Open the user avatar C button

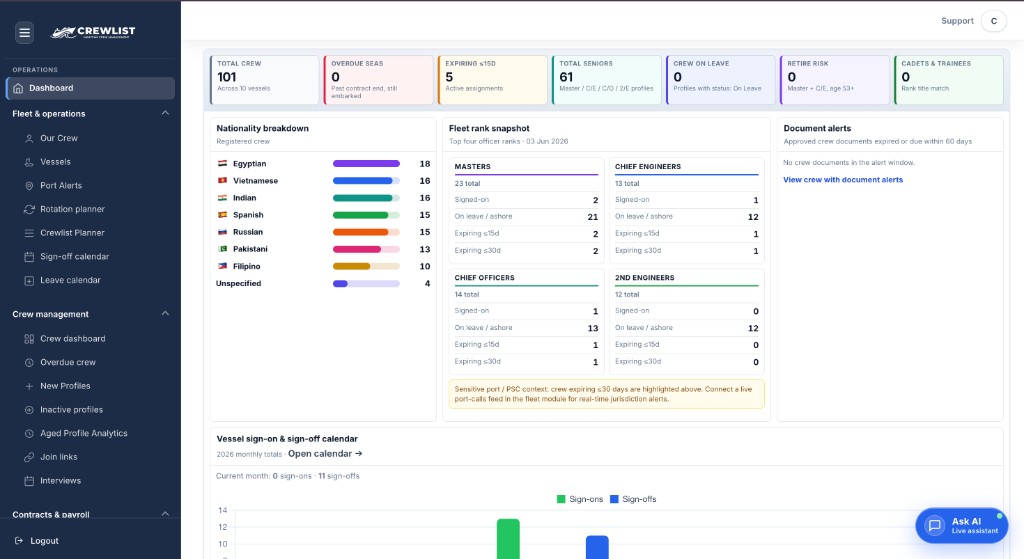[x=994, y=21]
